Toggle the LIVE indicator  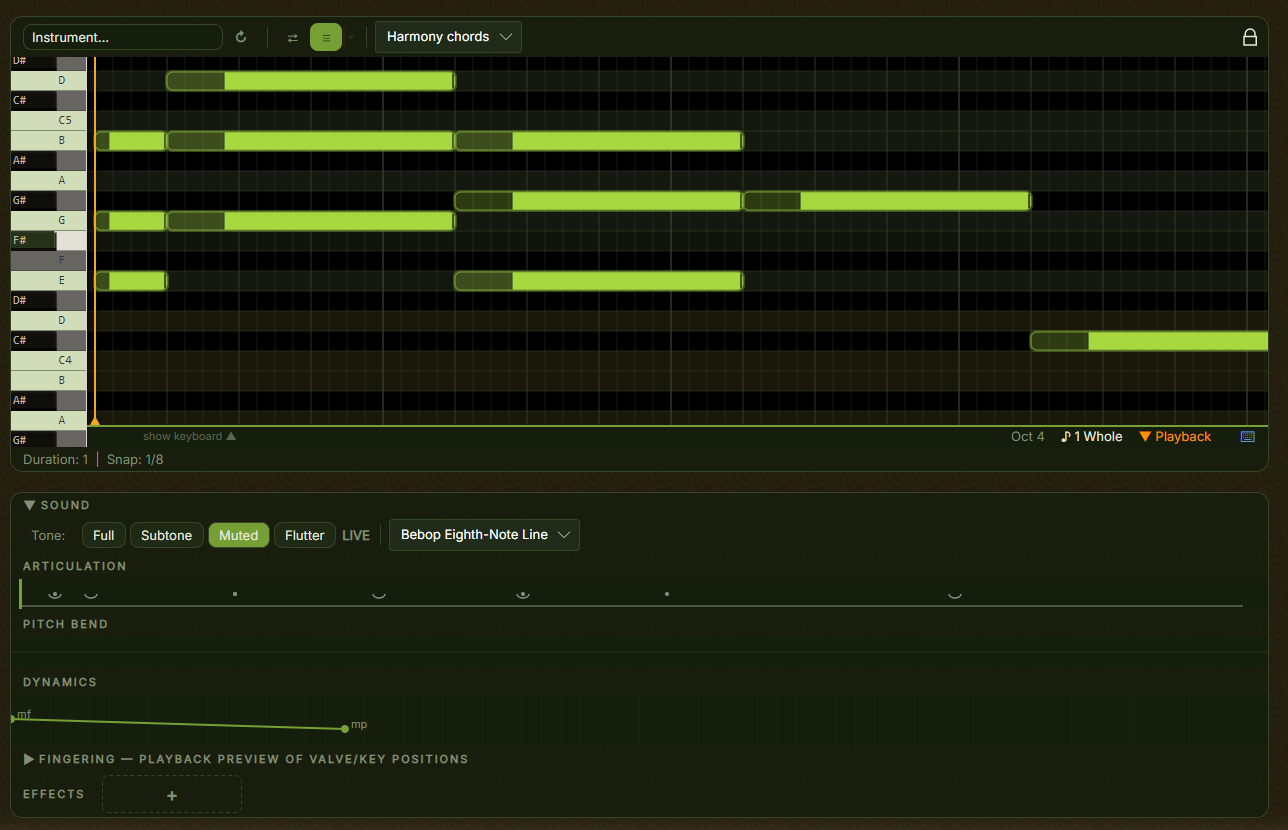(x=356, y=535)
